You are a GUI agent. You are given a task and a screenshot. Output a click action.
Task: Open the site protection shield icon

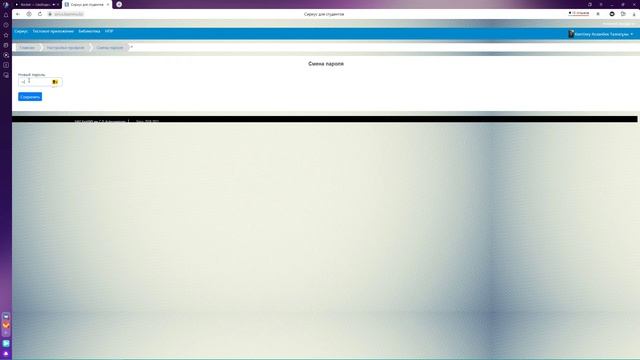(x=29, y=14)
